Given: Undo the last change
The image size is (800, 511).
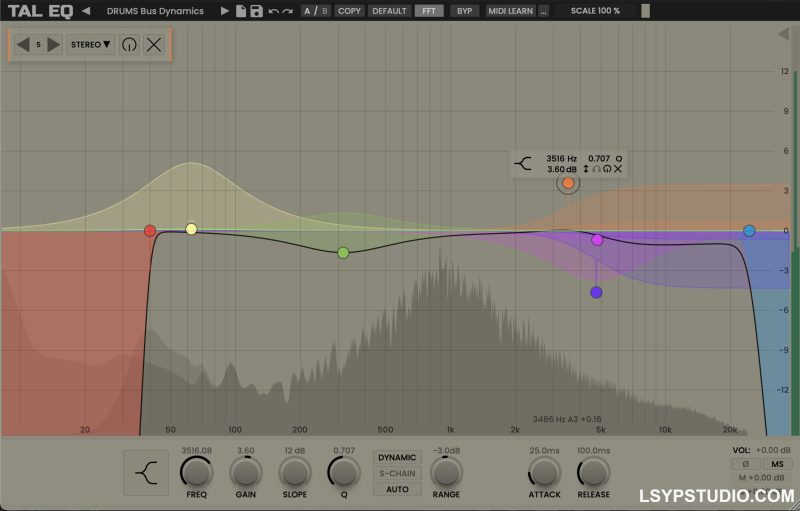Looking at the screenshot, I should tap(273, 11).
